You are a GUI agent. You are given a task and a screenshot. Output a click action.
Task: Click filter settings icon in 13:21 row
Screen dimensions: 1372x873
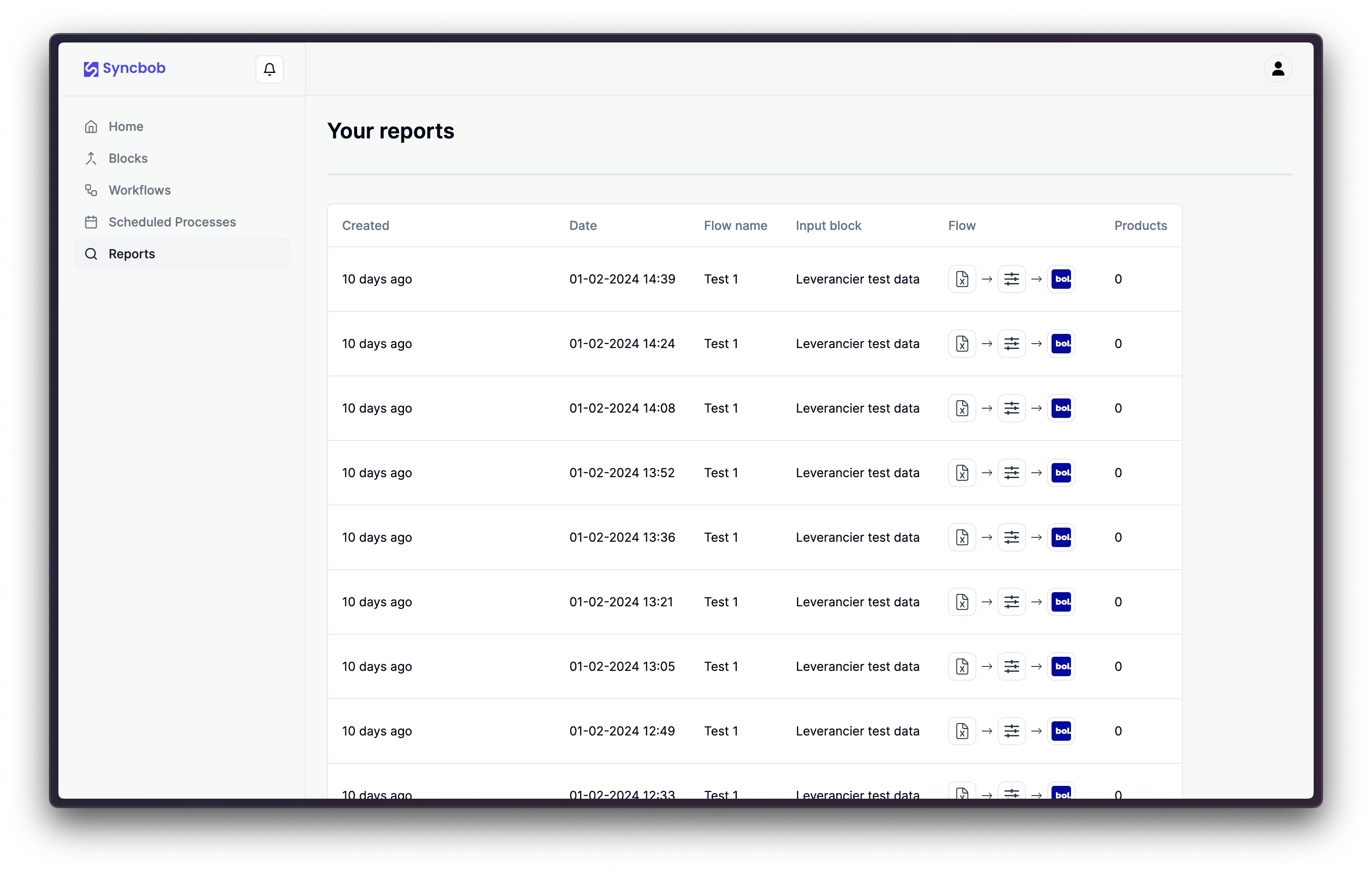click(1012, 602)
